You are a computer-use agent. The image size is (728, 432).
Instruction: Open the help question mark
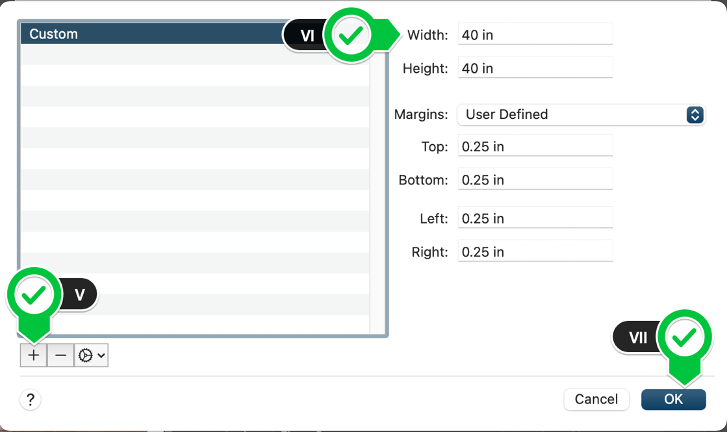click(x=30, y=399)
